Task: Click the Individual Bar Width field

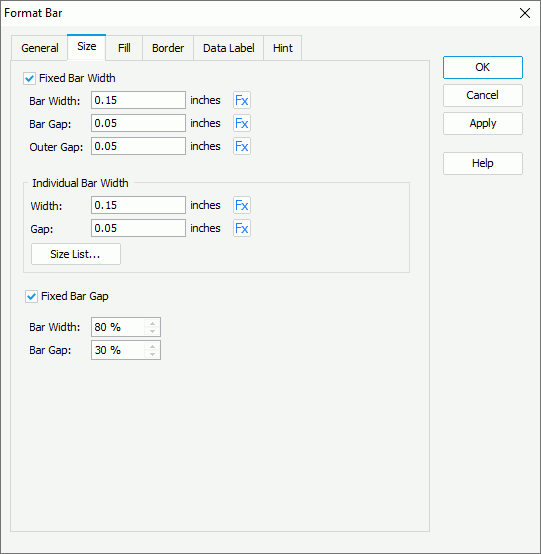Action: [x=138, y=205]
